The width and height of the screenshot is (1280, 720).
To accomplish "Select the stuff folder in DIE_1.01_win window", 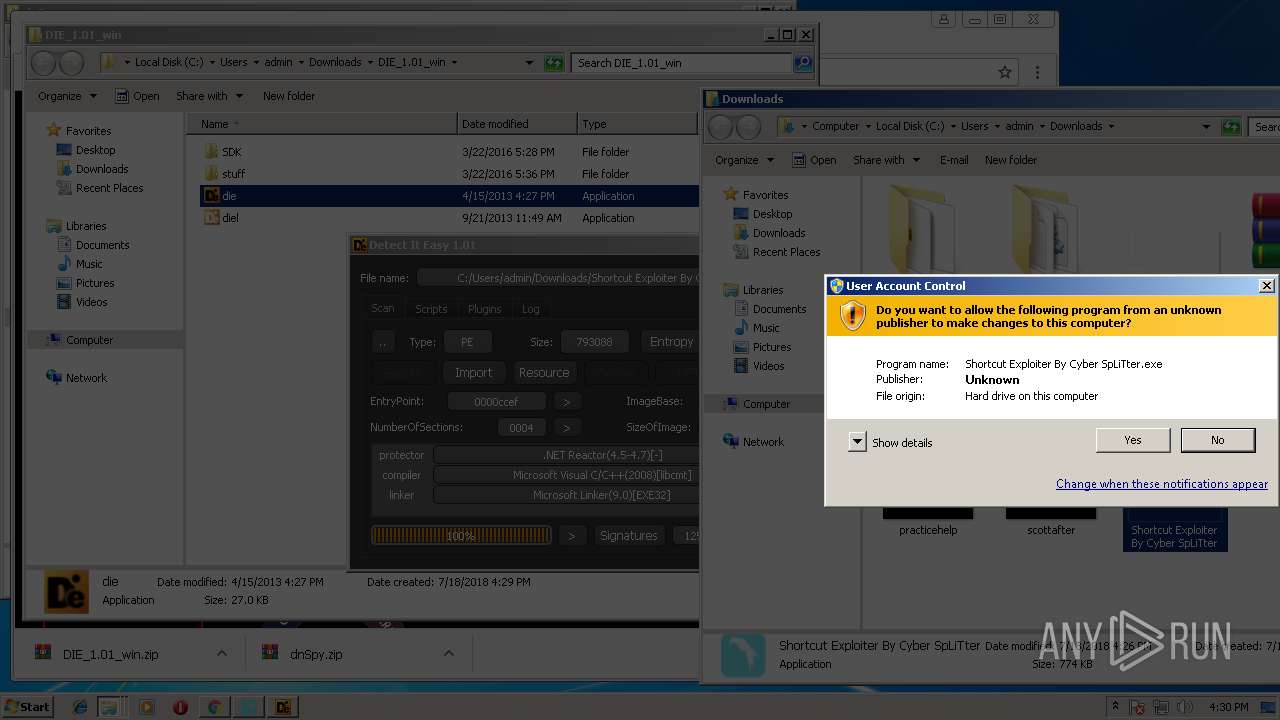I will tap(233, 174).
